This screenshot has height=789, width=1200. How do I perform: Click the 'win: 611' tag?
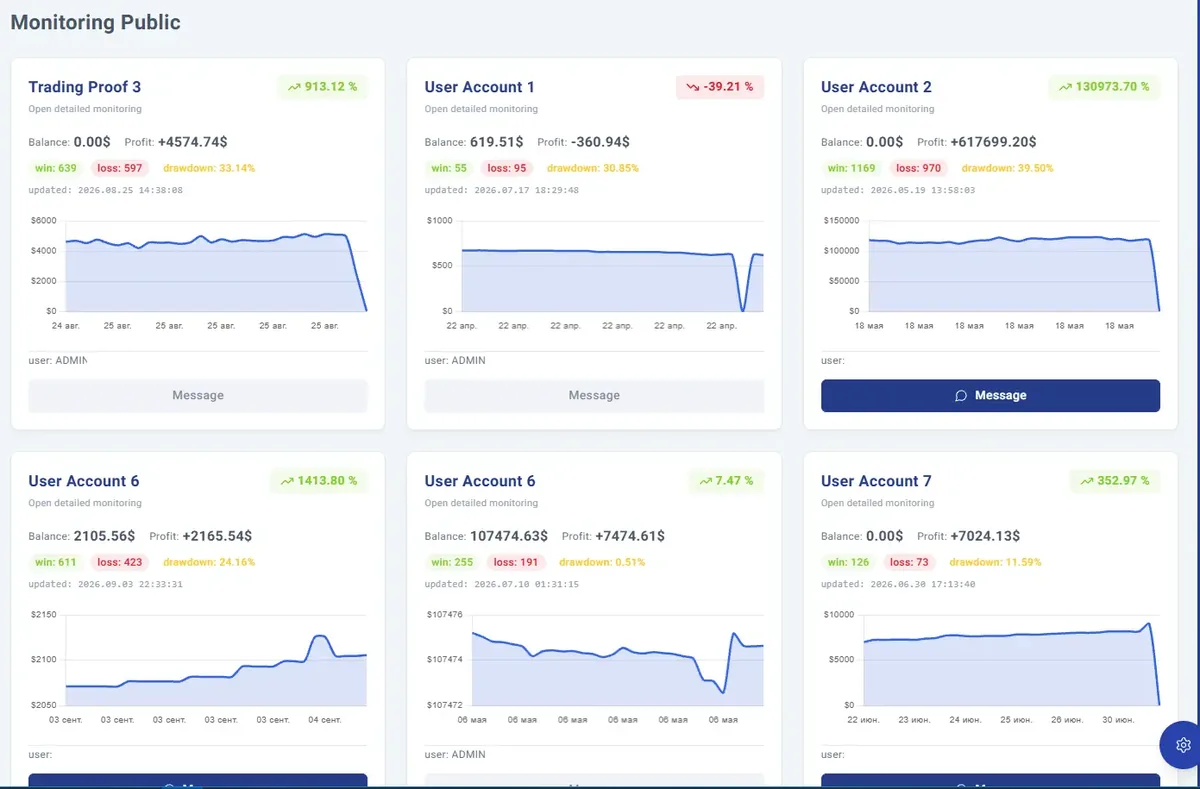tap(56, 562)
